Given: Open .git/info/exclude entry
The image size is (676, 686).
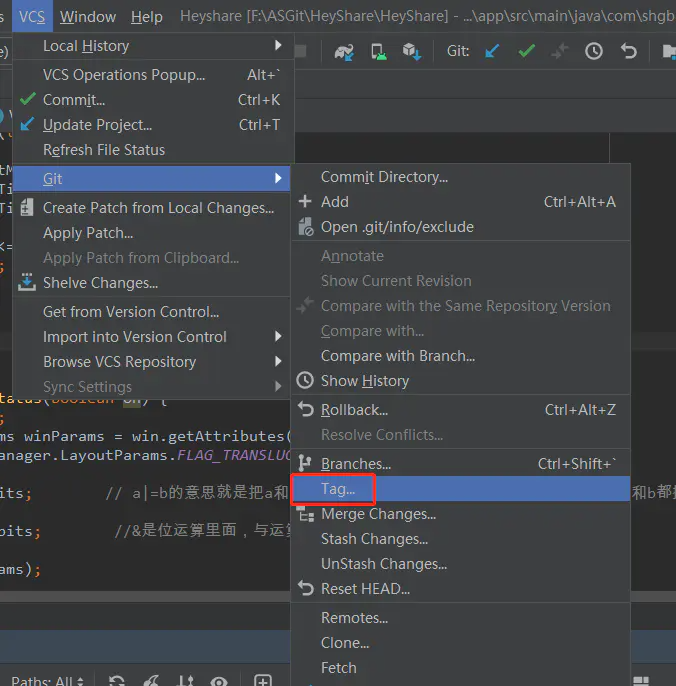Looking at the screenshot, I should pyautogui.click(x=461, y=227).
